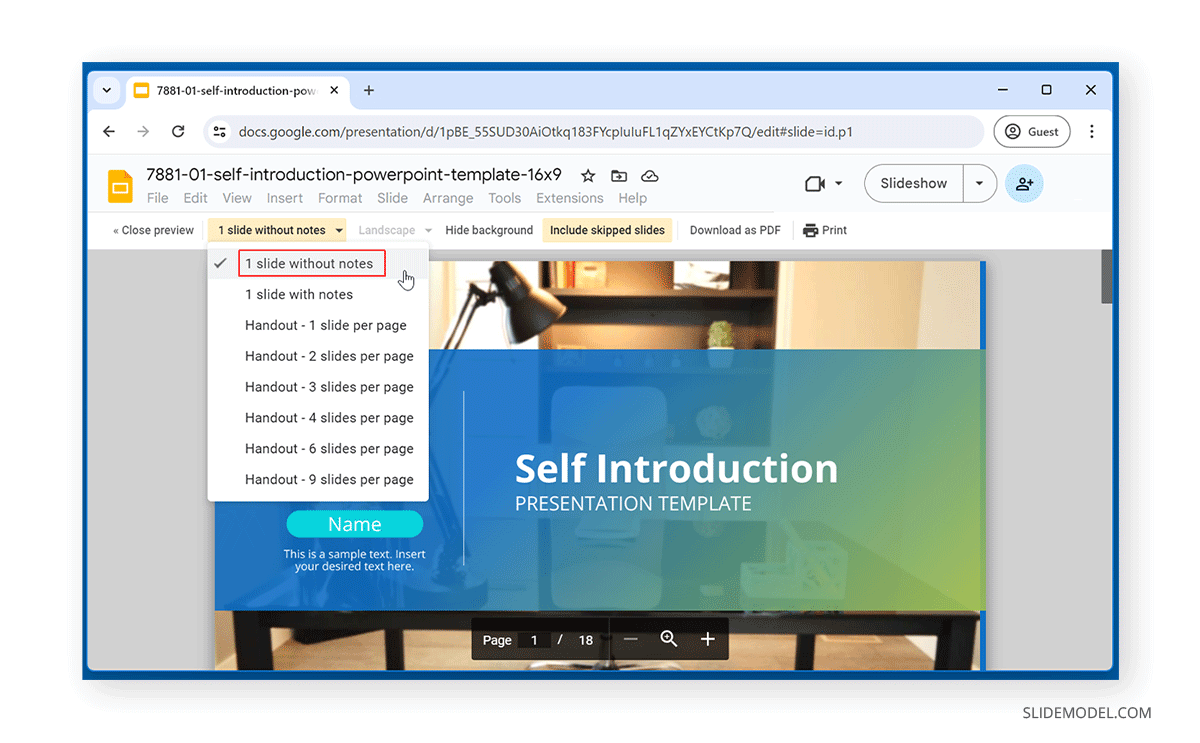Click Download as PDF
Image resolution: width=1200 pixels, height=743 pixels.
click(735, 230)
